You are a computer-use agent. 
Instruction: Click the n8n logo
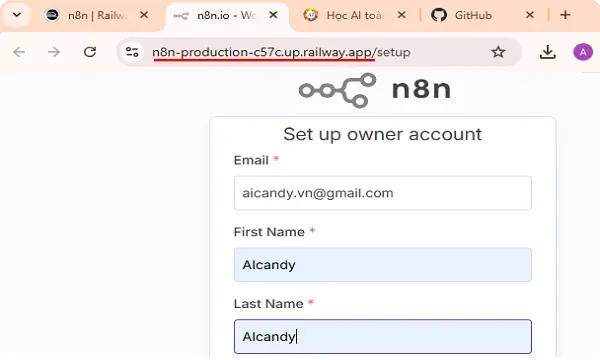click(375, 90)
